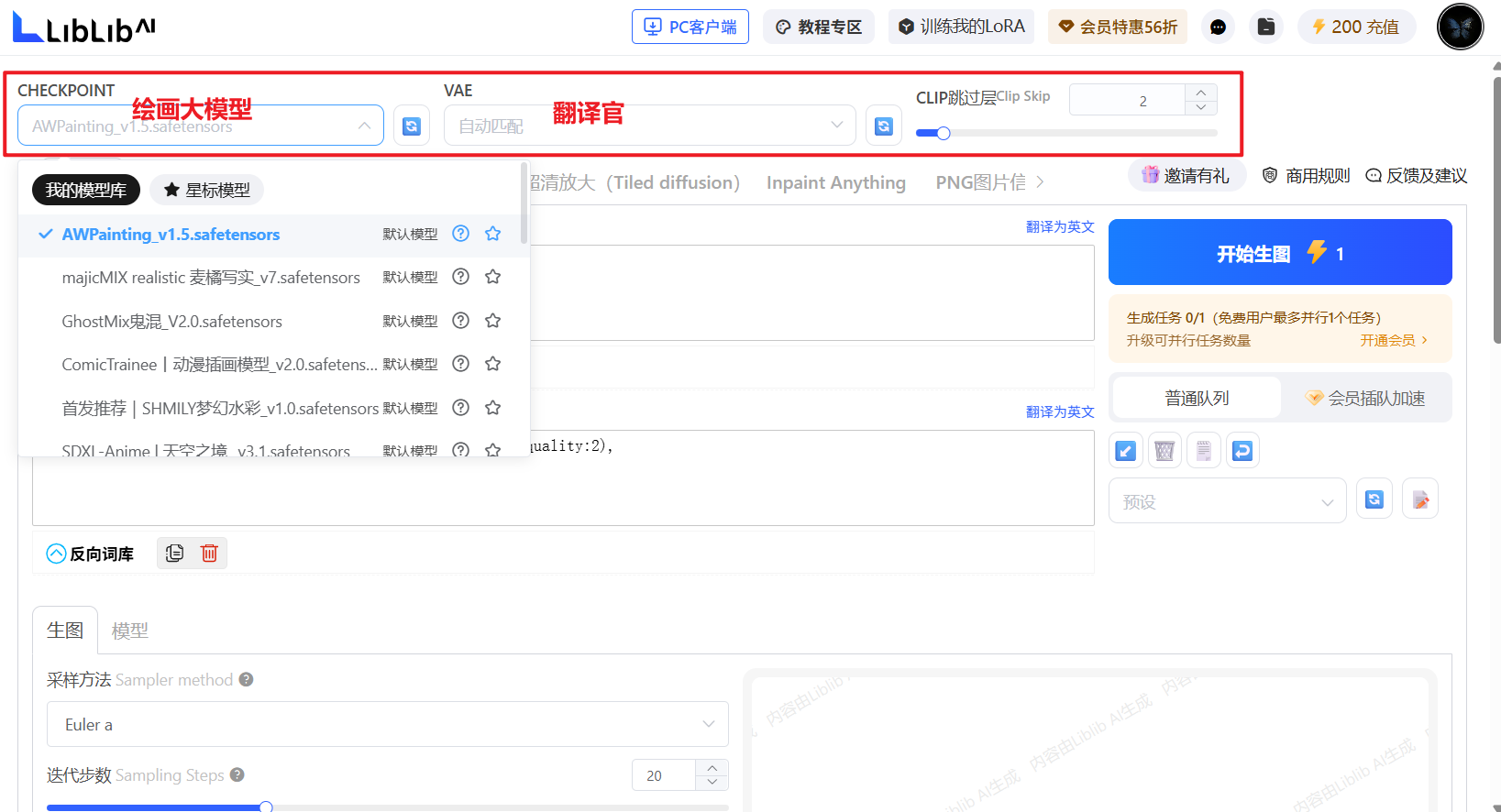The height and width of the screenshot is (812, 1501).
Task: Switch to Inpaint Anything tab
Action: [836, 182]
